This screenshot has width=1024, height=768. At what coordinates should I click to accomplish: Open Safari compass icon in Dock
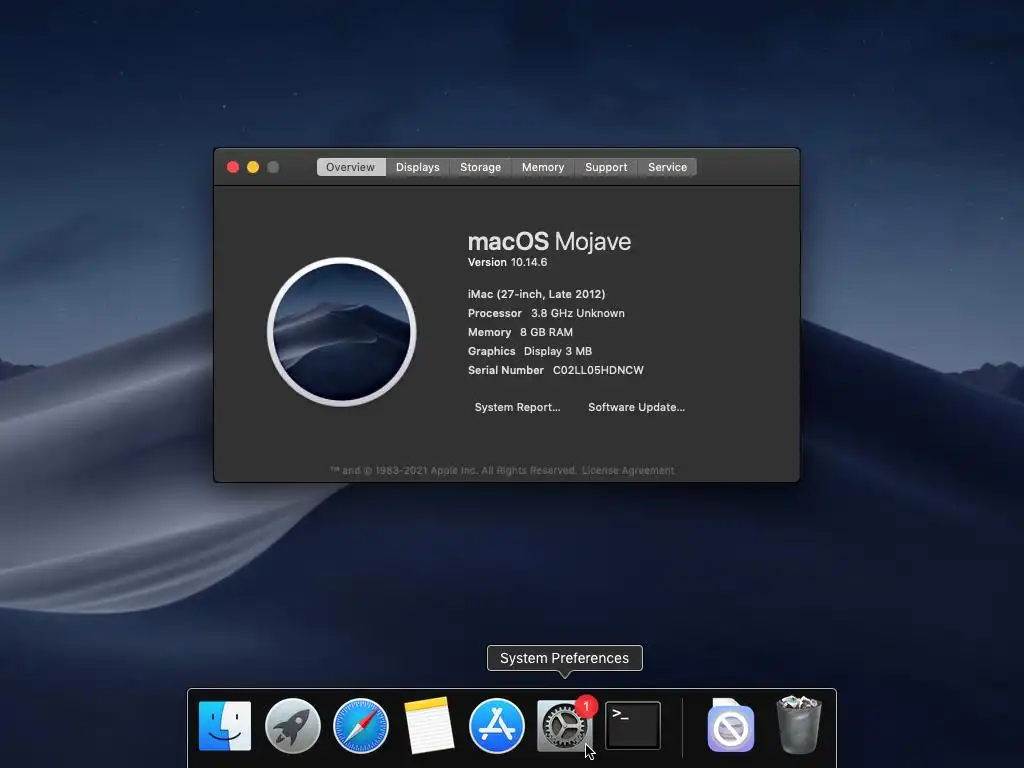click(x=360, y=726)
